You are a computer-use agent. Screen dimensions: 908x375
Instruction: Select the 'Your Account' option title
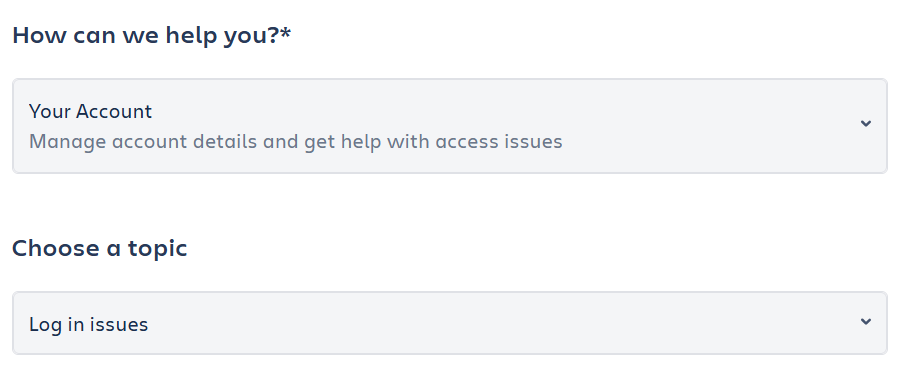point(90,111)
